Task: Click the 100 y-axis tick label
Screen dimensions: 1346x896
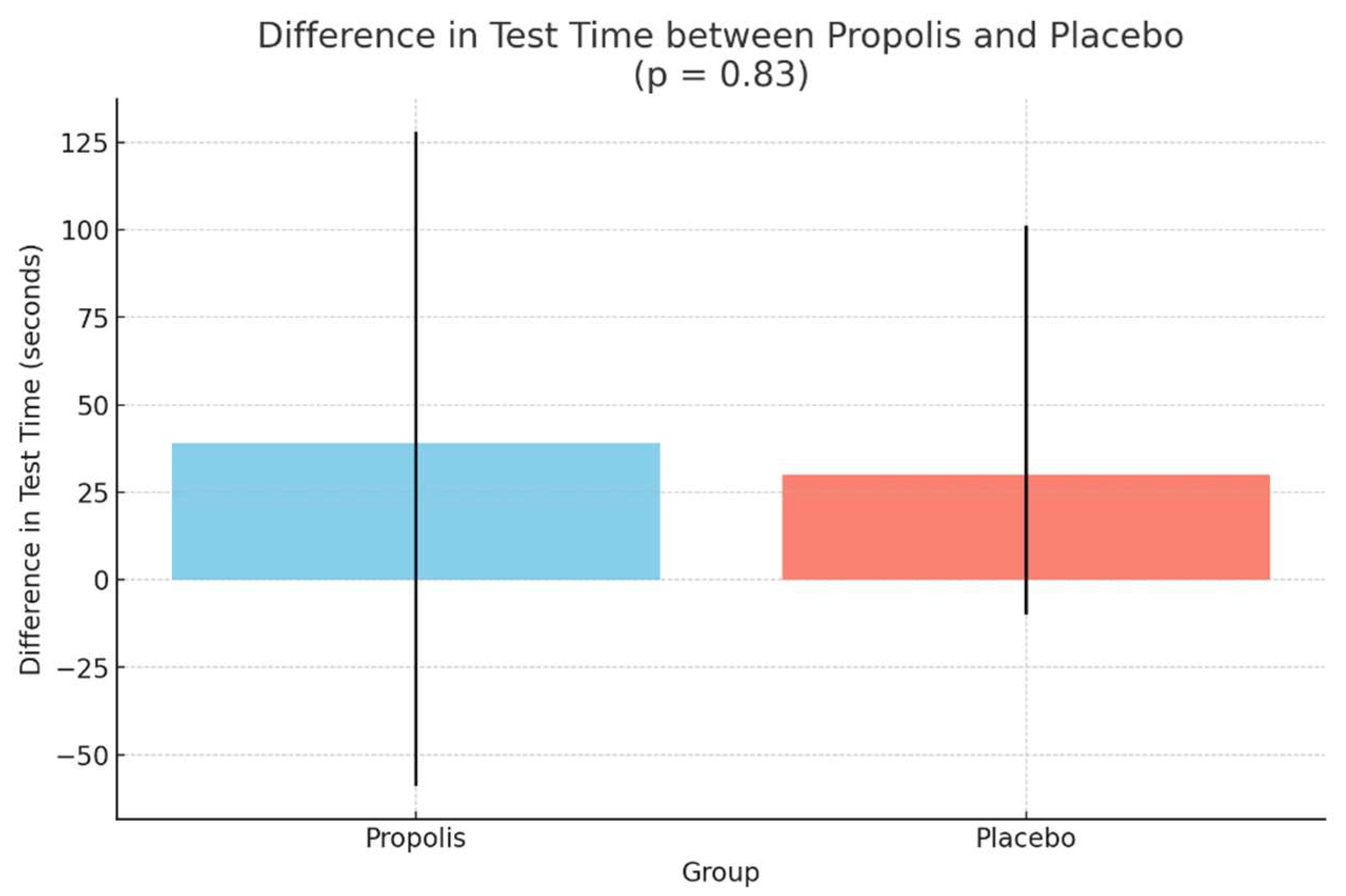Action: [x=84, y=231]
